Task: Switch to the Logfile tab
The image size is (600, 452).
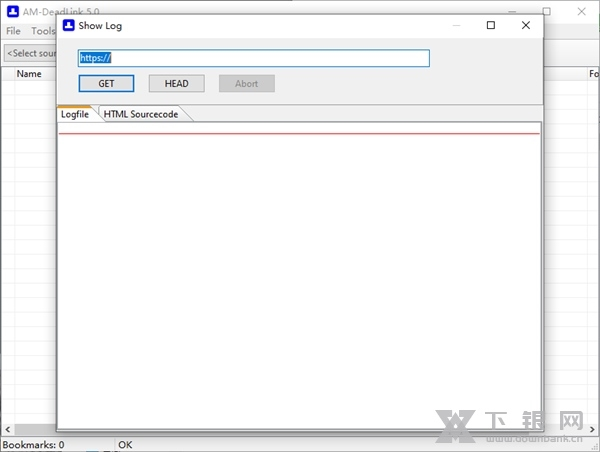Action: [x=75, y=114]
